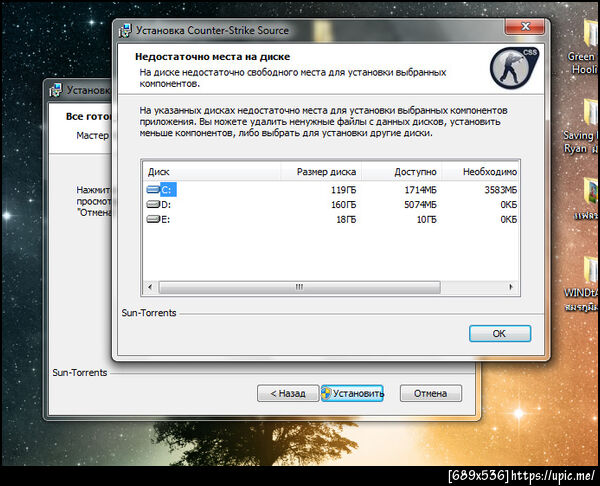Viewport: 600px width, 486px height.
Task: Close the Counter-Strike Source disk space dialog
Action: click(x=525, y=26)
